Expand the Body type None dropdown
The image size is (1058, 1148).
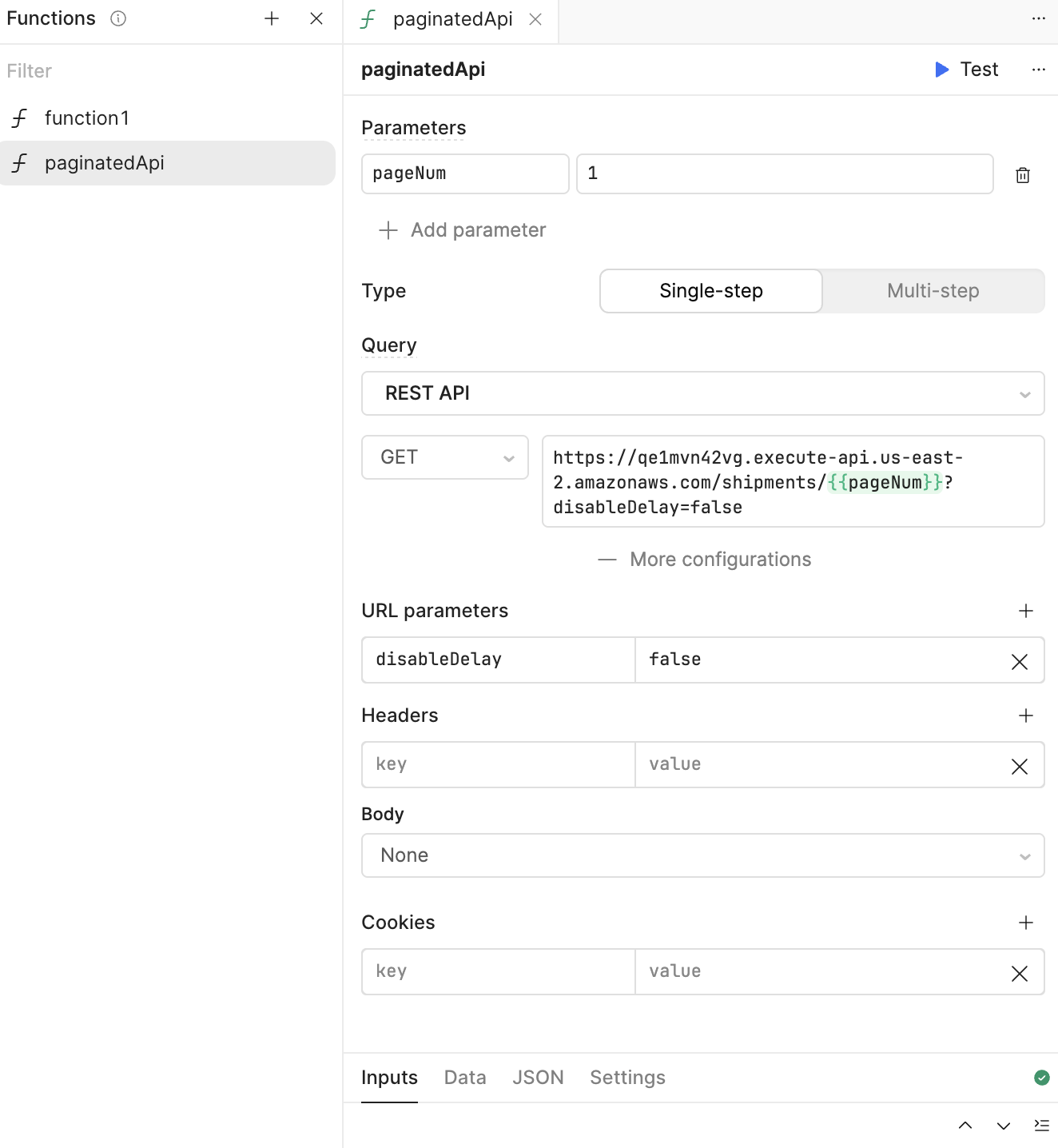click(703, 855)
